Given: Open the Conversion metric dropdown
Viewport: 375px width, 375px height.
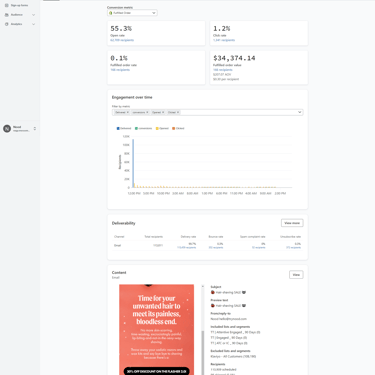Looking at the screenshot, I should (x=132, y=13).
